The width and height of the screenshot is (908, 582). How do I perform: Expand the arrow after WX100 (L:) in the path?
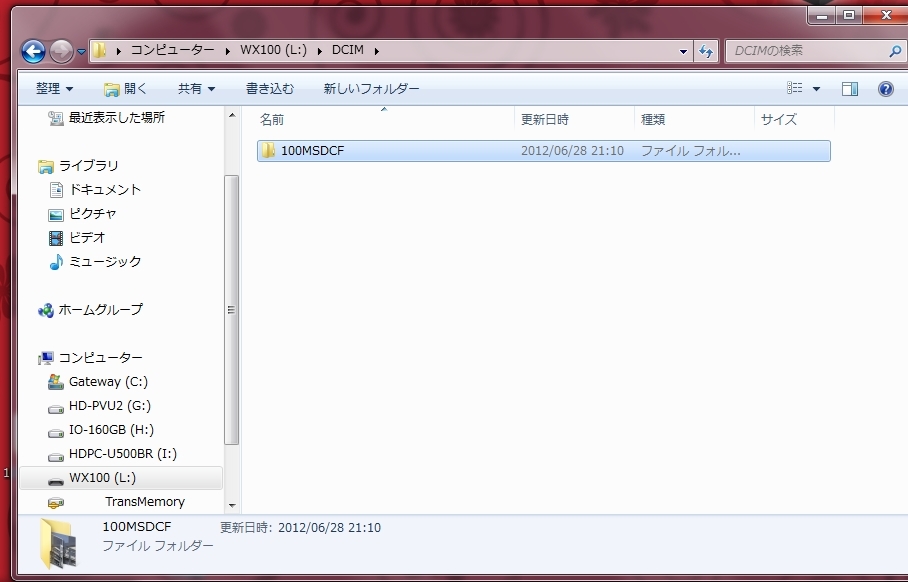pos(320,51)
